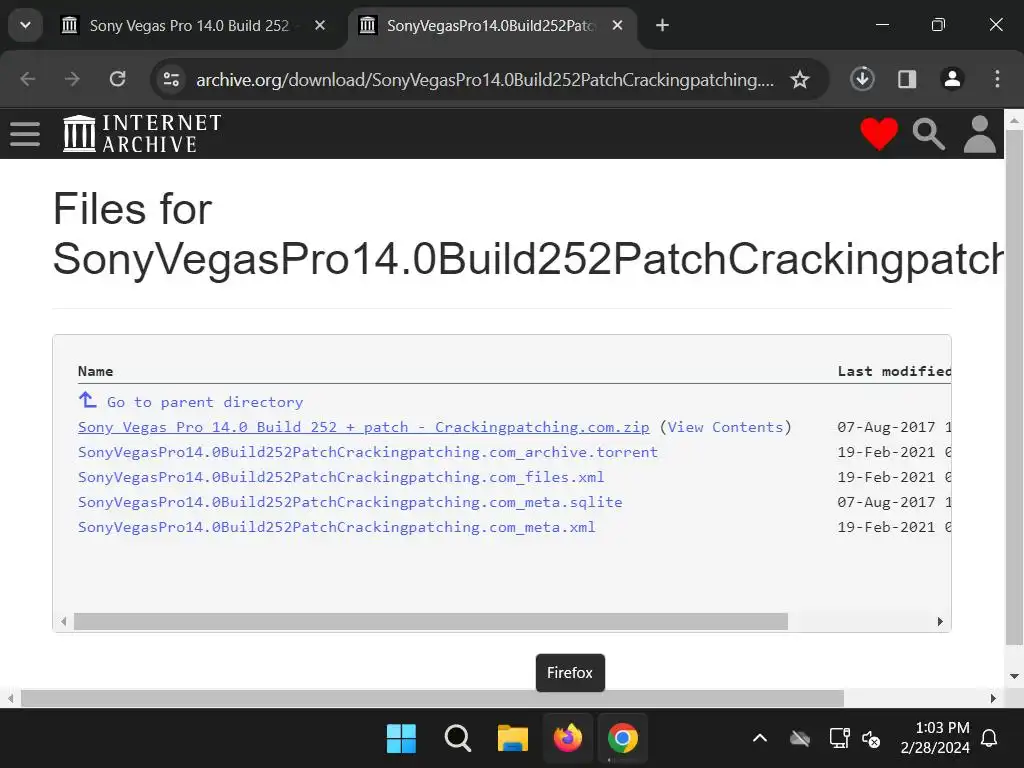Click the page vertical scrollbar thumb
This screenshot has width=1024, height=768.
coord(1014,387)
